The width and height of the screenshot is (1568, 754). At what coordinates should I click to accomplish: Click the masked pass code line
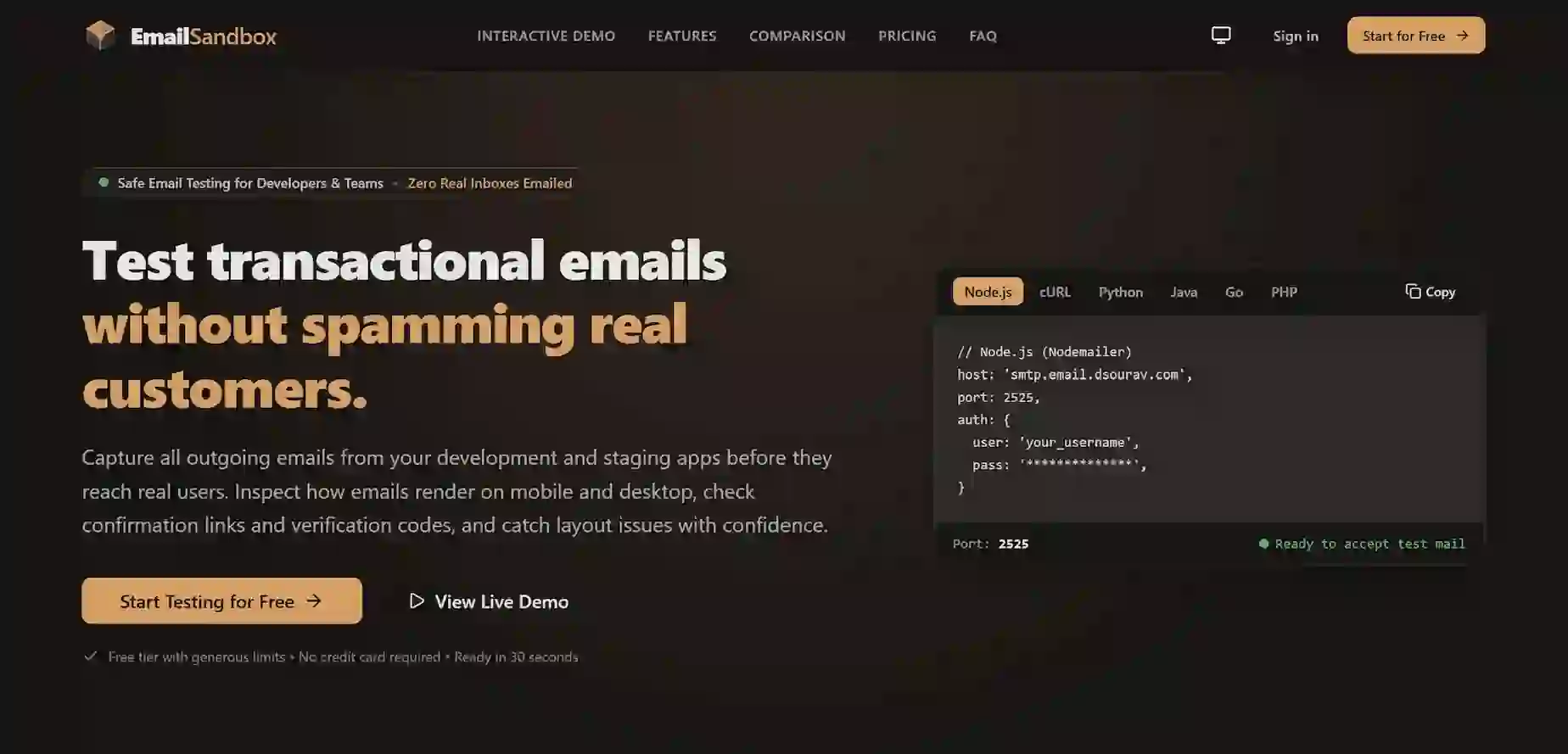click(x=1060, y=465)
